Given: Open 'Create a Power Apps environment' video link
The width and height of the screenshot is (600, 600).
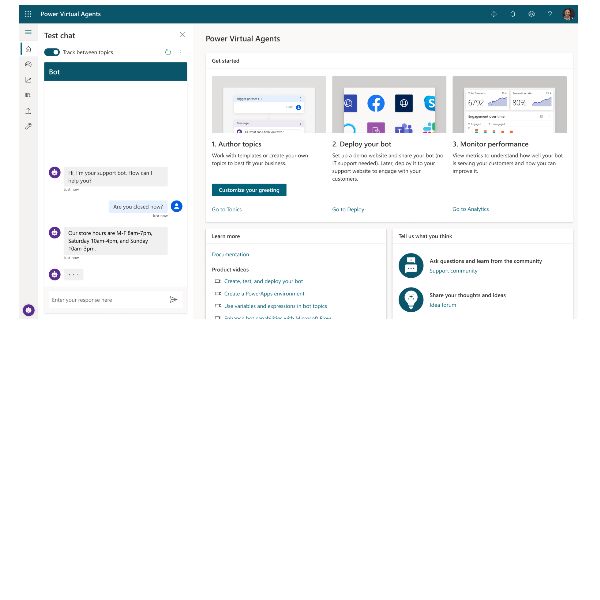Looking at the screenshot, I should [x=264, y=294].
